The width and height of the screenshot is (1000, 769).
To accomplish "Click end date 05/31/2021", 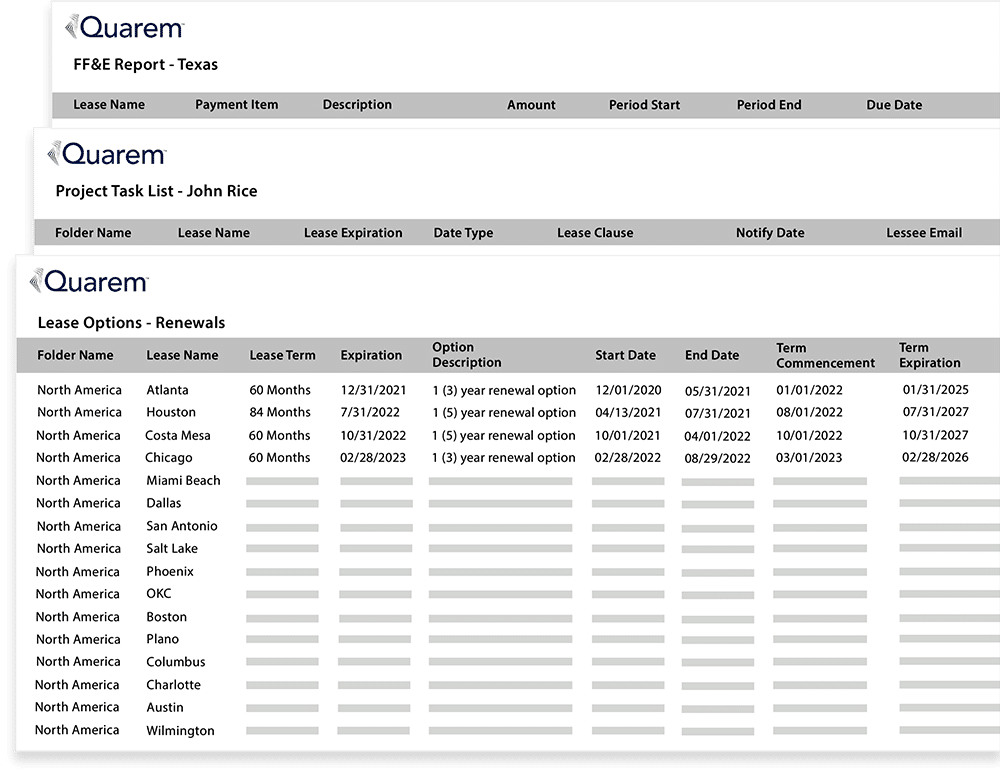I will [717, 392].
